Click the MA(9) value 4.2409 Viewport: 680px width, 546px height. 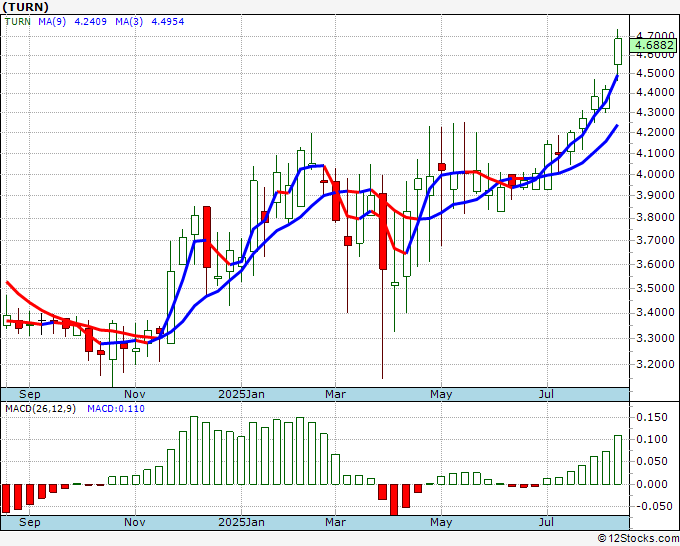coord(90,21)
